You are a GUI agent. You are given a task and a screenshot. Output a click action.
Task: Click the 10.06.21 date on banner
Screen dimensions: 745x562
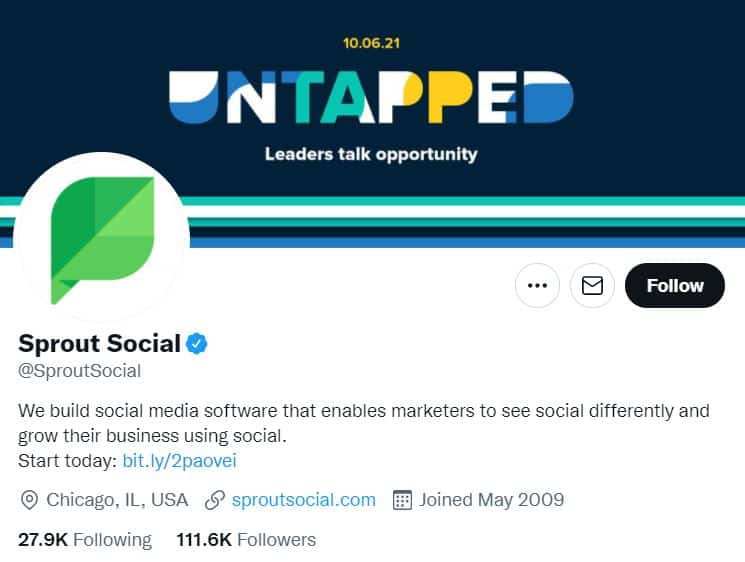371,43
